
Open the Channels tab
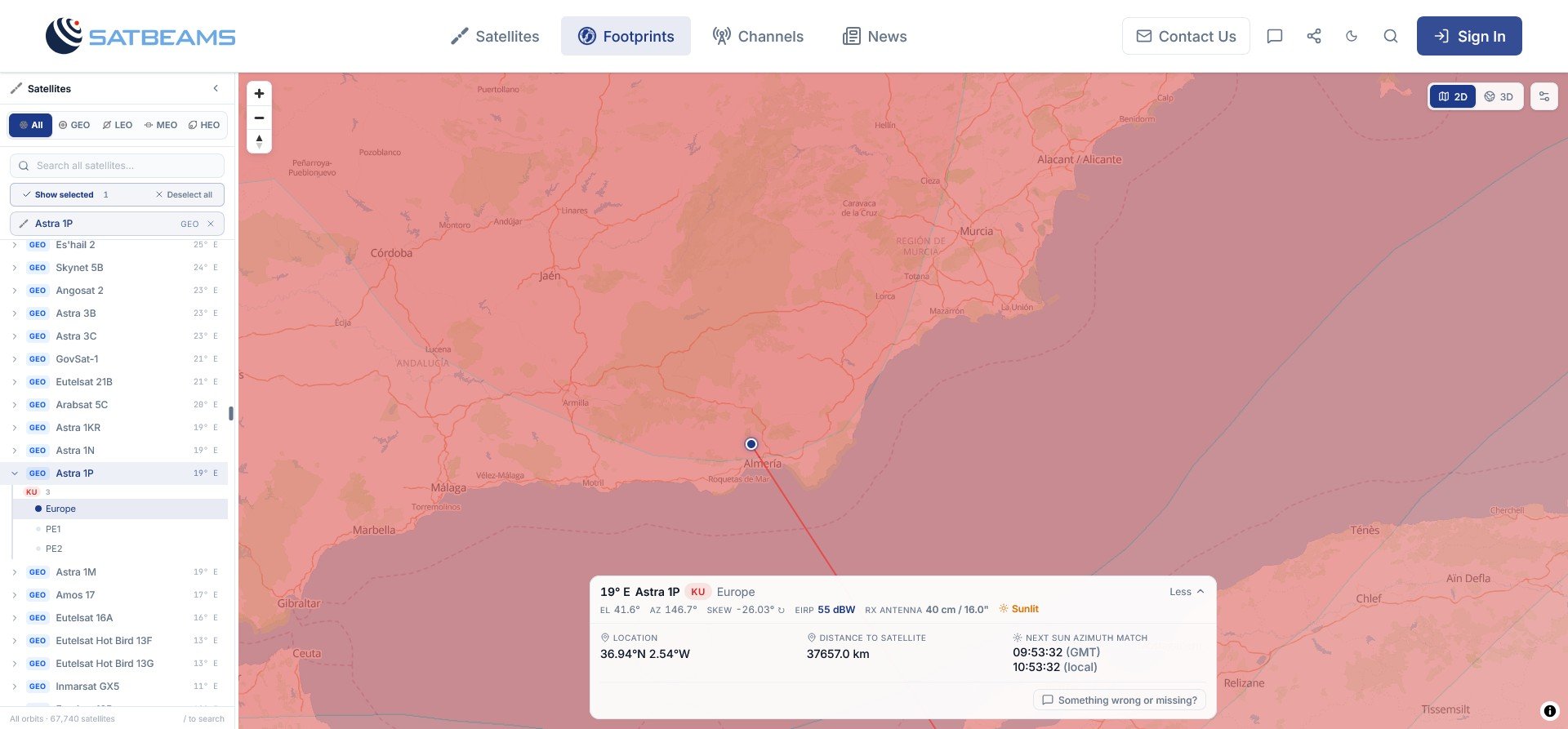(x=758, y=36)
